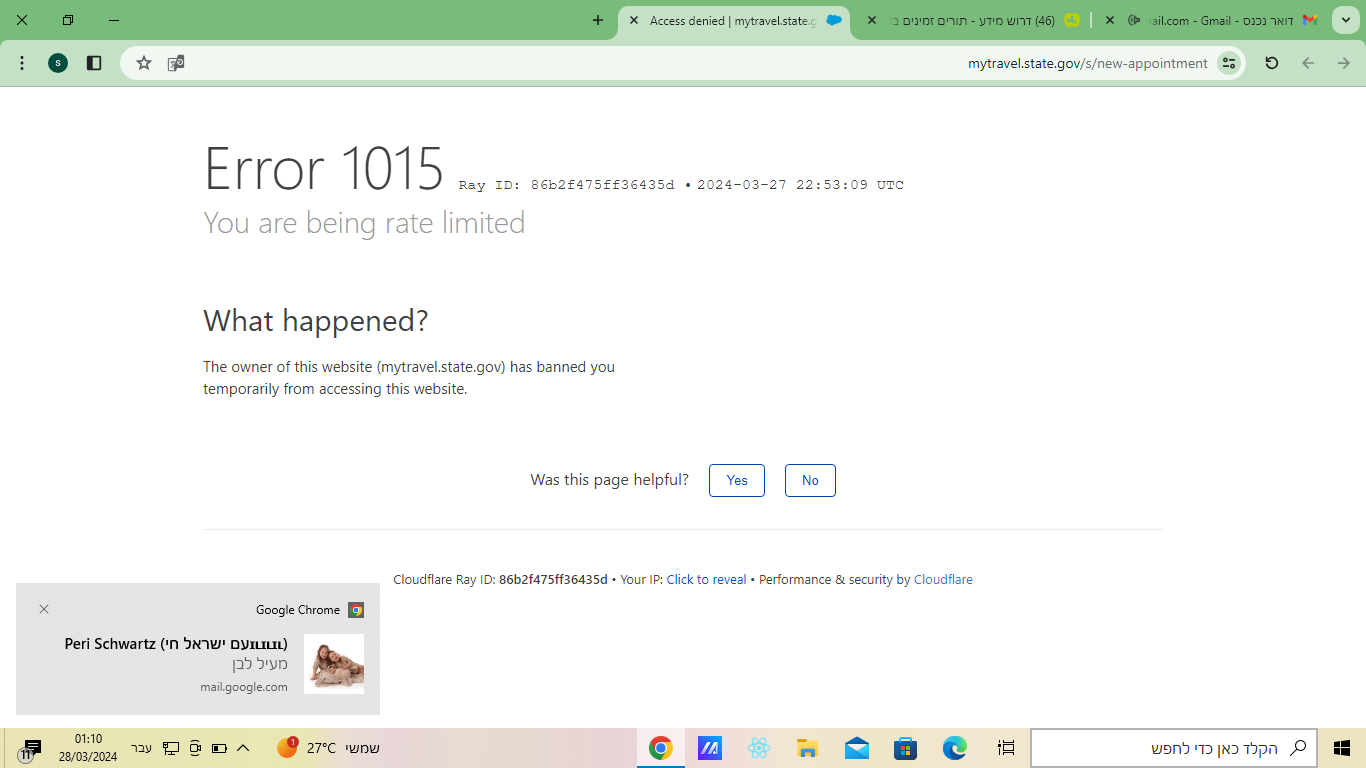Launch Microsoft Edge from the taskbar
Screen dimensions: 1366x768
(x=955, y=748)
